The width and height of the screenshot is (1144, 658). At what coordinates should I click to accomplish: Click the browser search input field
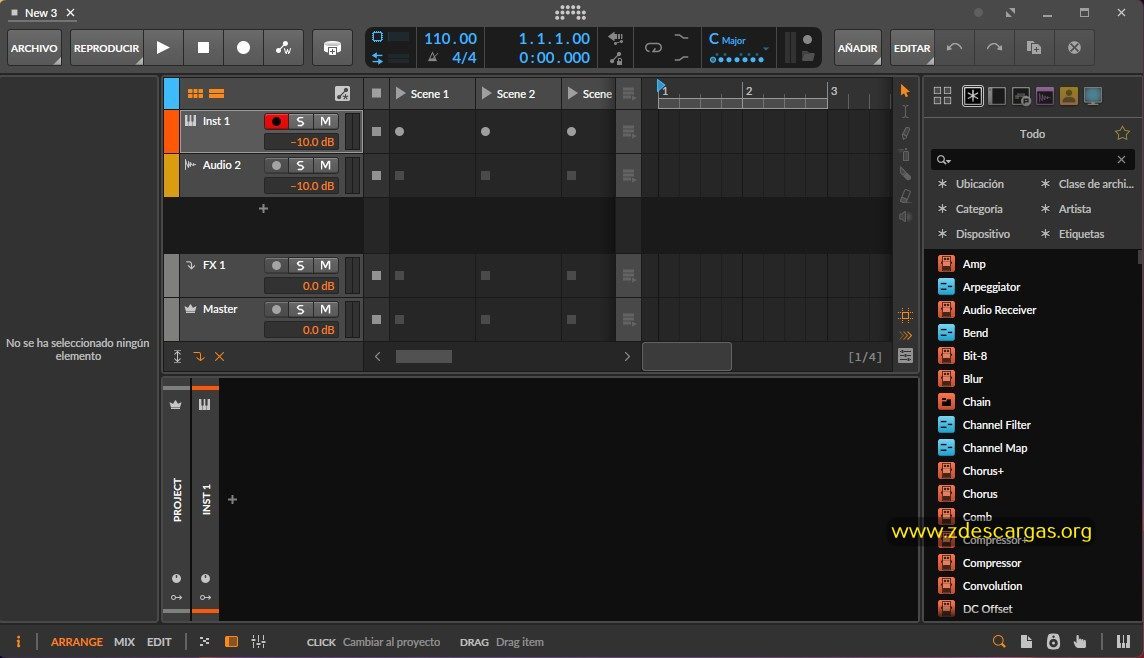(x=1032, y=160)
